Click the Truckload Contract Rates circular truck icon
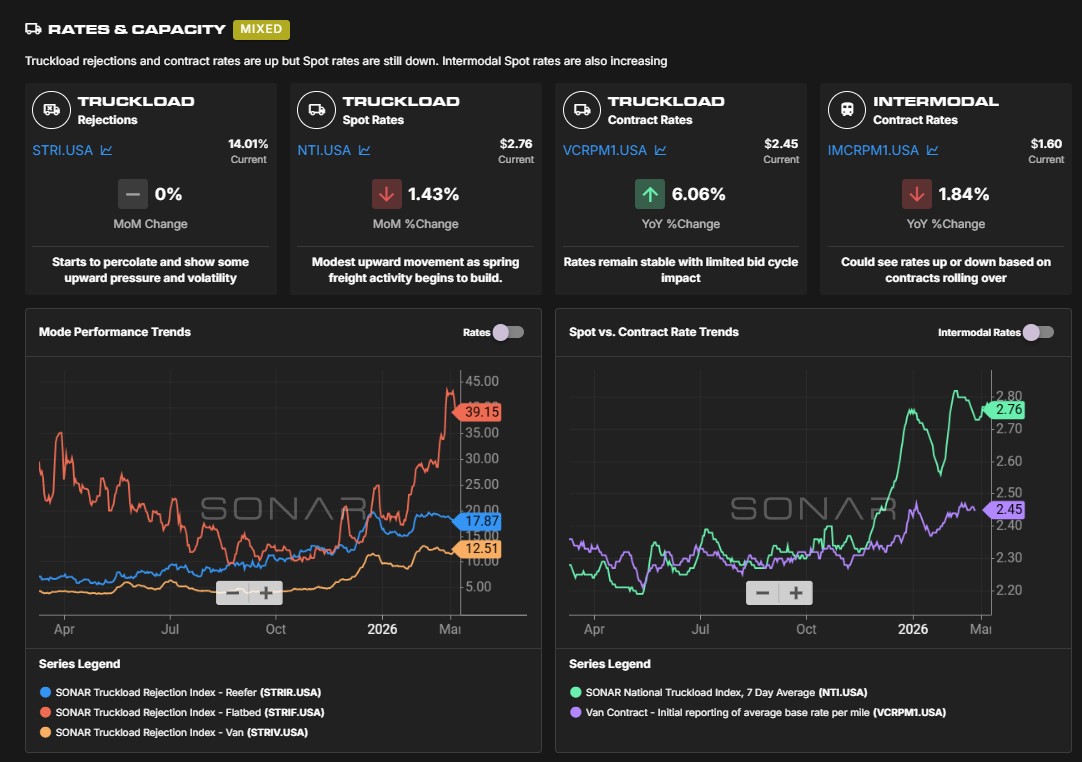This screenshot has height=762, width=1082. click(582, 110)
